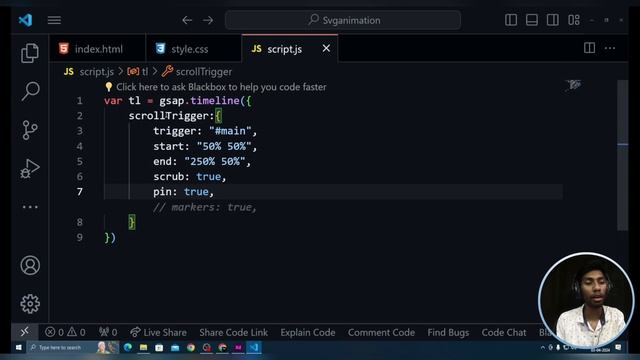The image size is (640, 360).
Task: Go forward with the right arrow
Action: pyautogui.click(x=208, y=20)
